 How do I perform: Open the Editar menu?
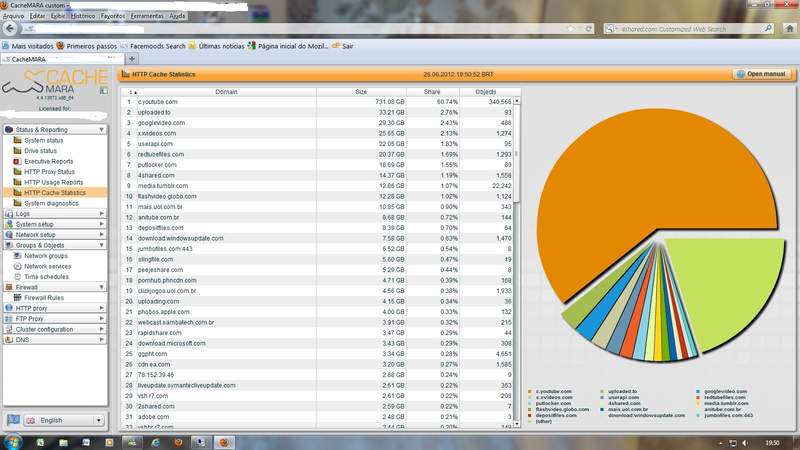click(37, 16)
